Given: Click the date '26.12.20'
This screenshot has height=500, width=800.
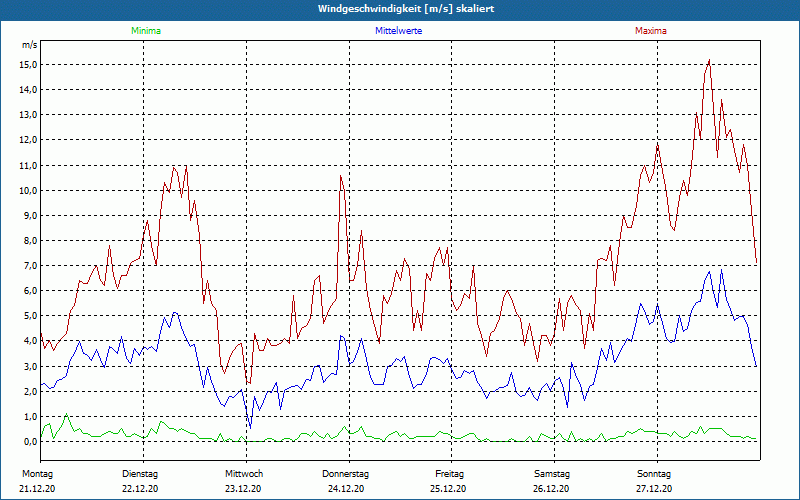Looking at the screenshot, I should (x=551, y=489).
